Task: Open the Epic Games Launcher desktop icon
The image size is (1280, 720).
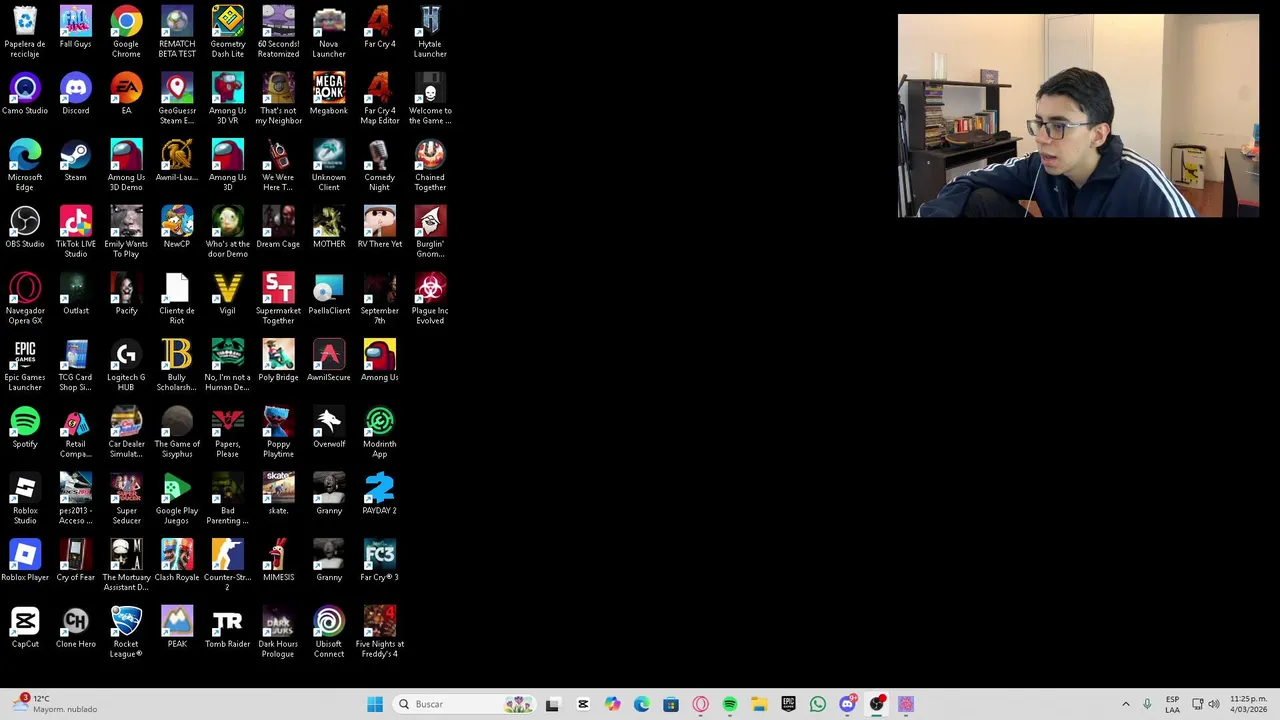Action: (25, 365)
